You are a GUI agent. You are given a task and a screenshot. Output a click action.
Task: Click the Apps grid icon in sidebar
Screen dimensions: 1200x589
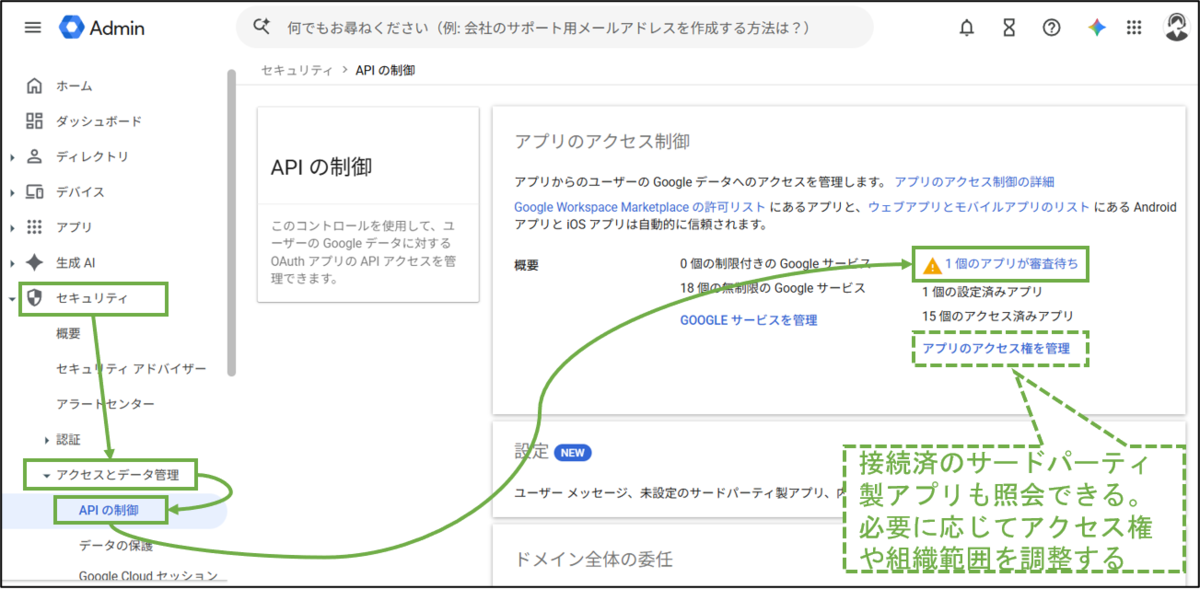click(x=35, y=227)
